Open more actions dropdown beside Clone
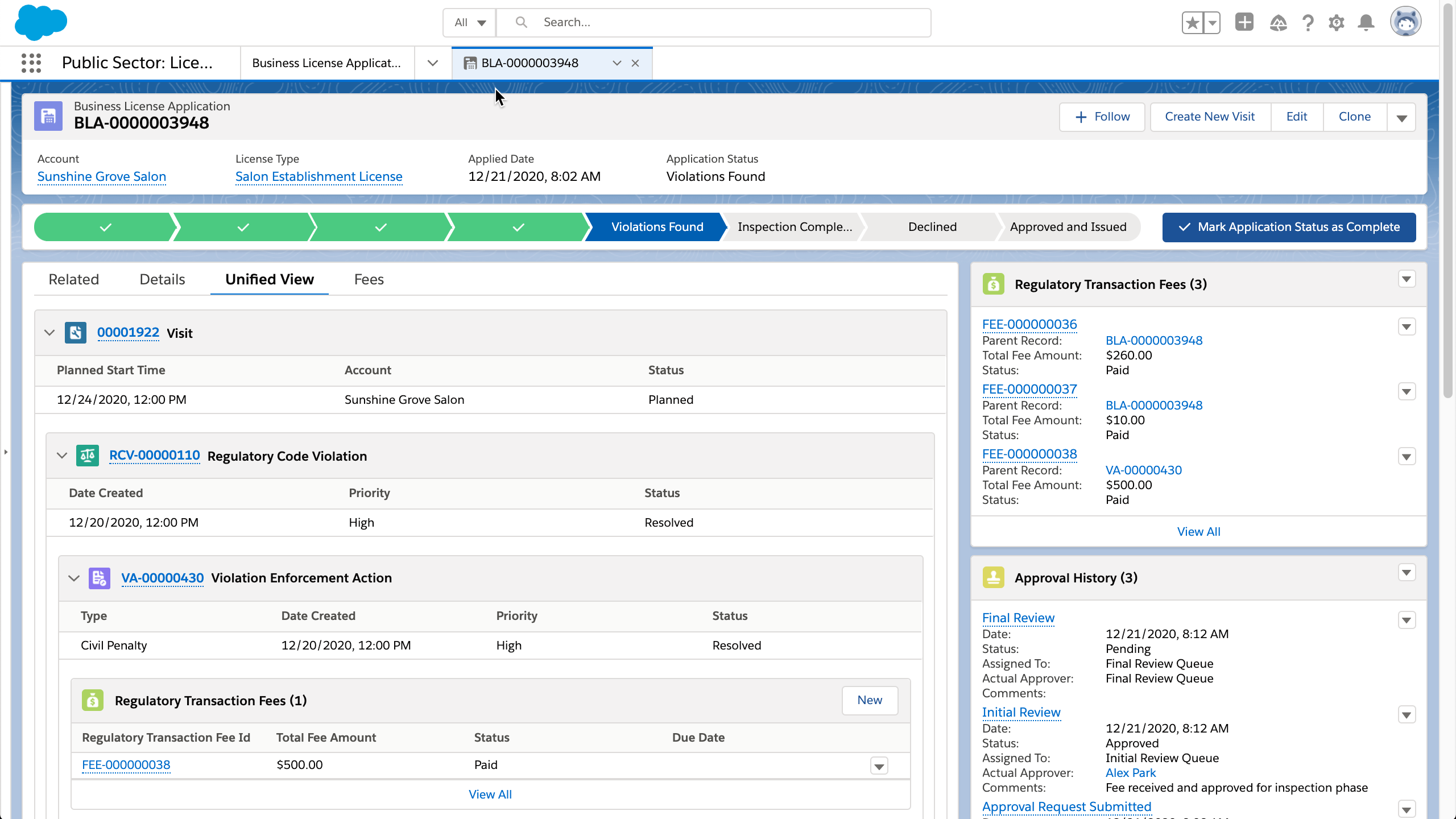 tap(1401, 118)
